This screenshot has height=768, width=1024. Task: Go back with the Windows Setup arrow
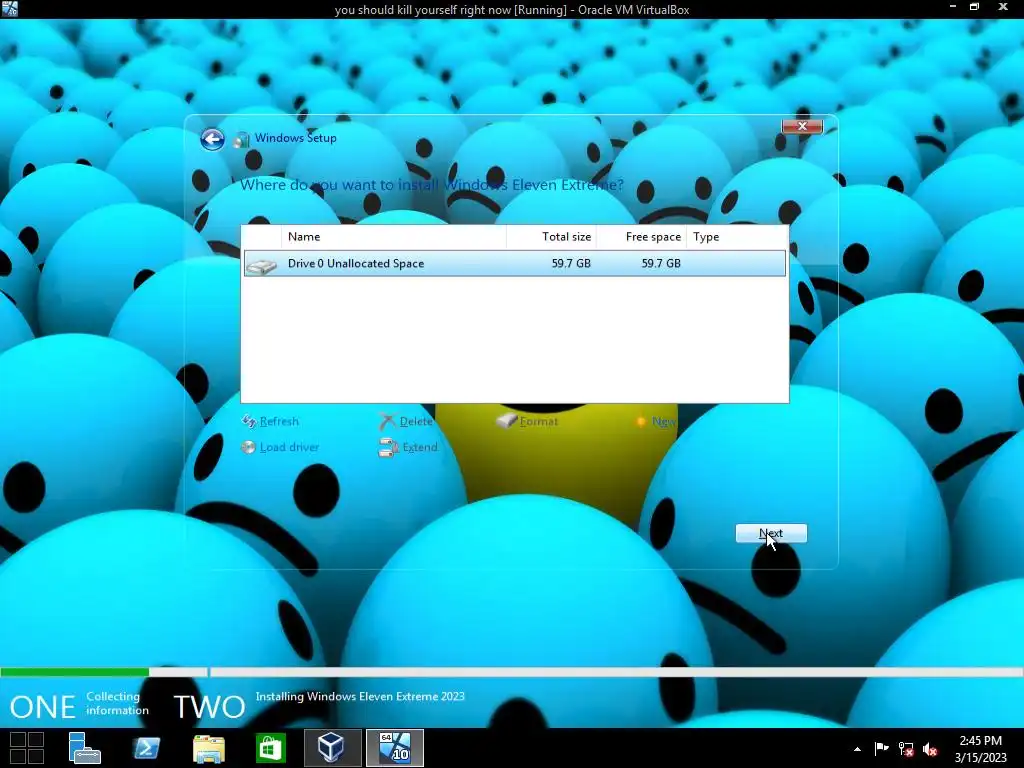(212, 139)
